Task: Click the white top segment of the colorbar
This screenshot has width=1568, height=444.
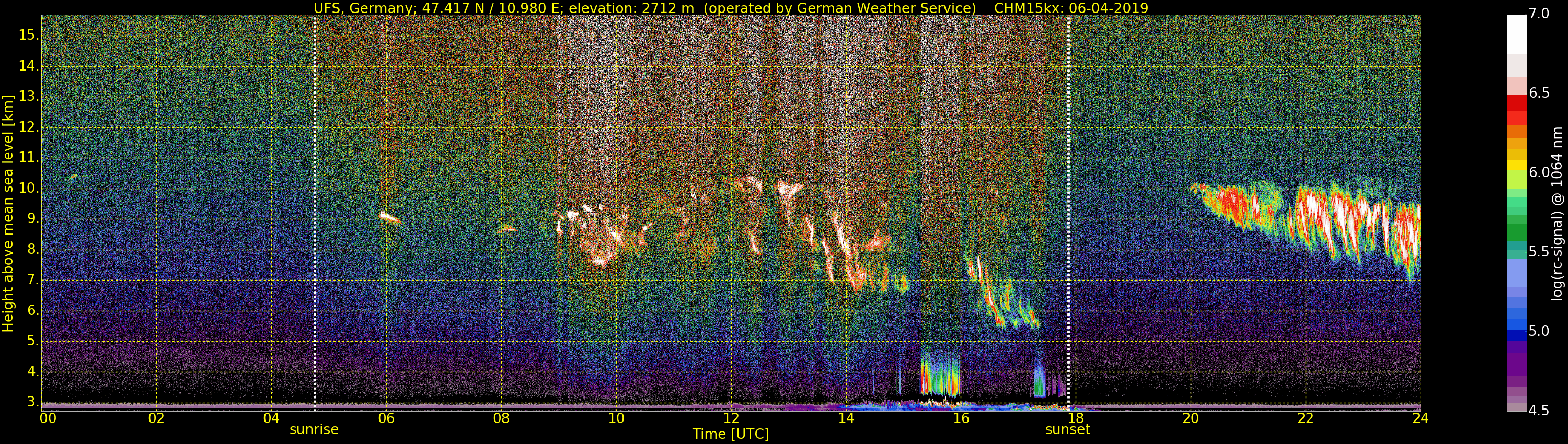Action: point(1516,34)
